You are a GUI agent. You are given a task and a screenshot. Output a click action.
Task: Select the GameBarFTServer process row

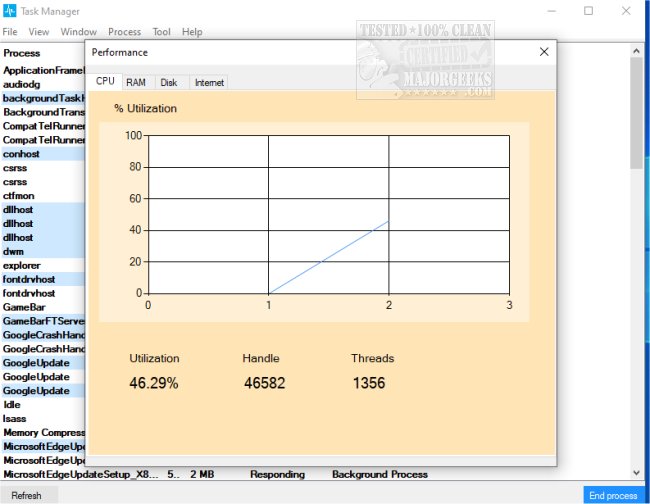tap(43, 321)
